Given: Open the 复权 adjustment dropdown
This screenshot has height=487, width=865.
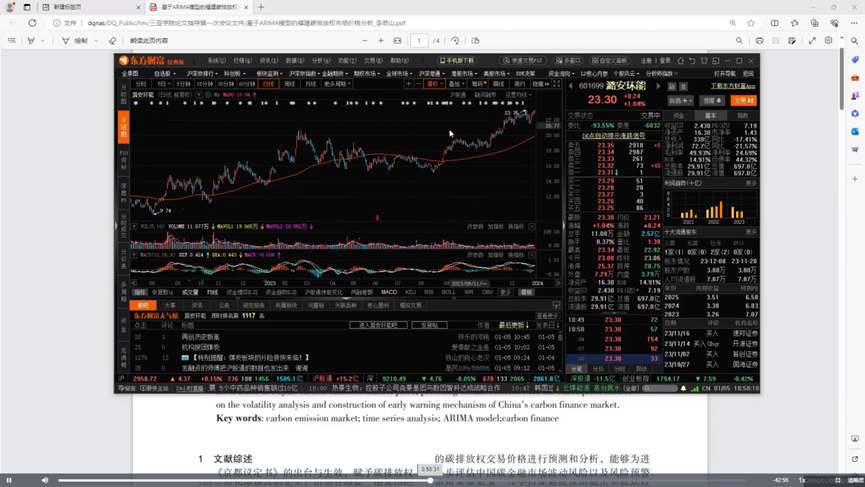Looking at the screenshot, I should pyautogui.click(x=434, y=84).
